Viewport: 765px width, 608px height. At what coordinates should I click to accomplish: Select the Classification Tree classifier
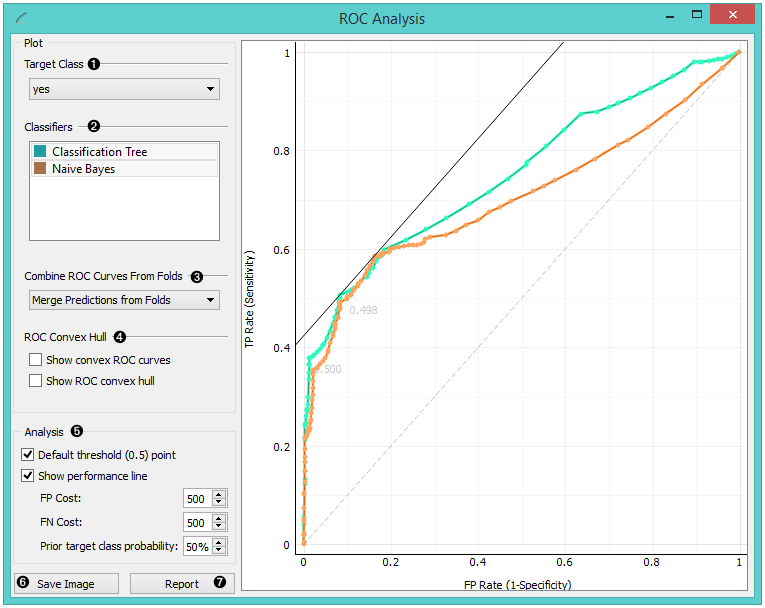[x=100, y=151]
